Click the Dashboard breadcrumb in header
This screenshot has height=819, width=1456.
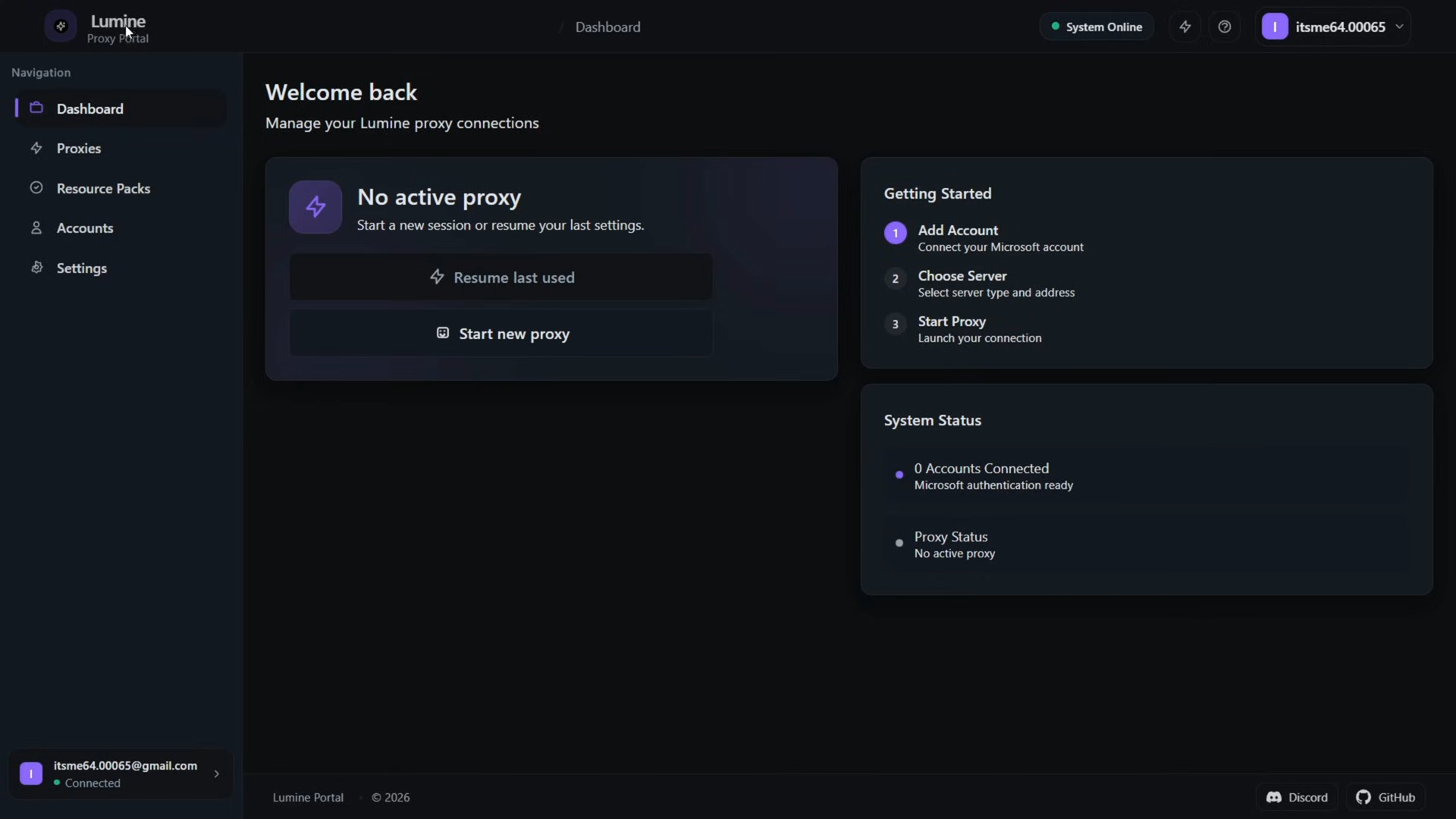[x=607, y=27]
